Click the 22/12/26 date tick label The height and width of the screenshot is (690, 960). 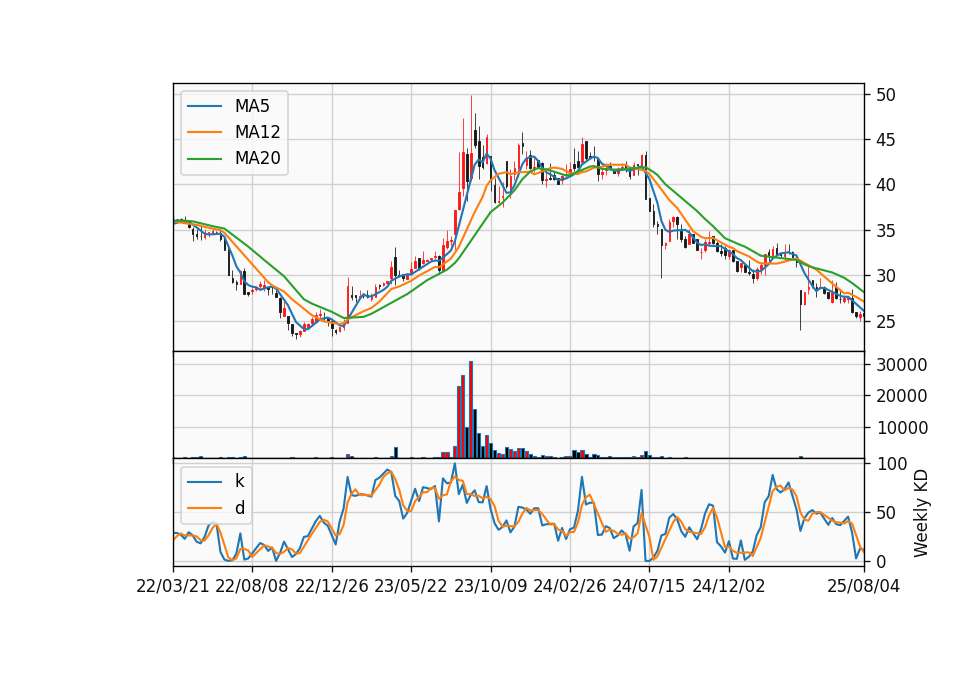tap(332, 586)
